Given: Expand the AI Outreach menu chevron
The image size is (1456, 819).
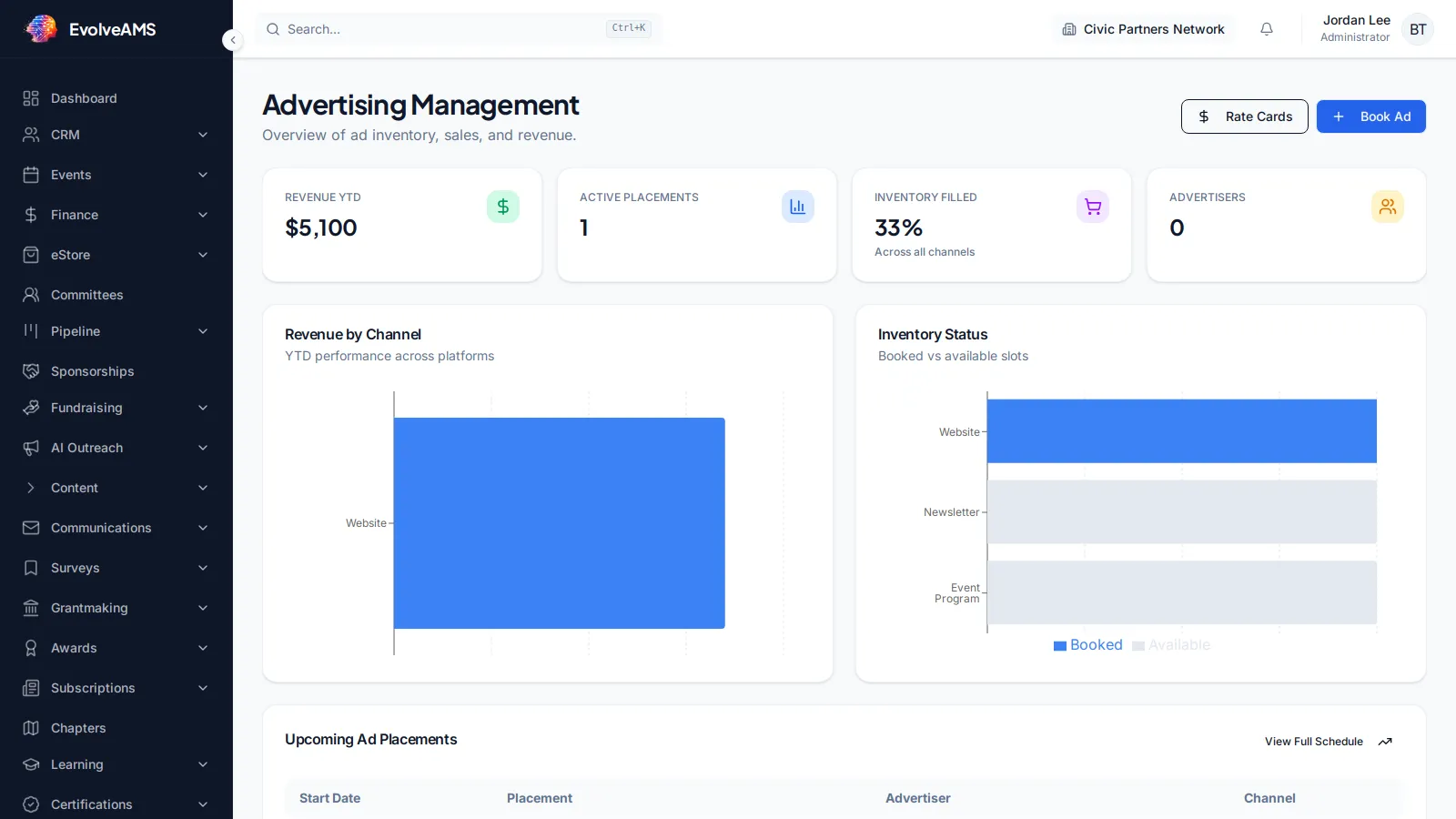Looking at the screenshot, I should 203,448.
